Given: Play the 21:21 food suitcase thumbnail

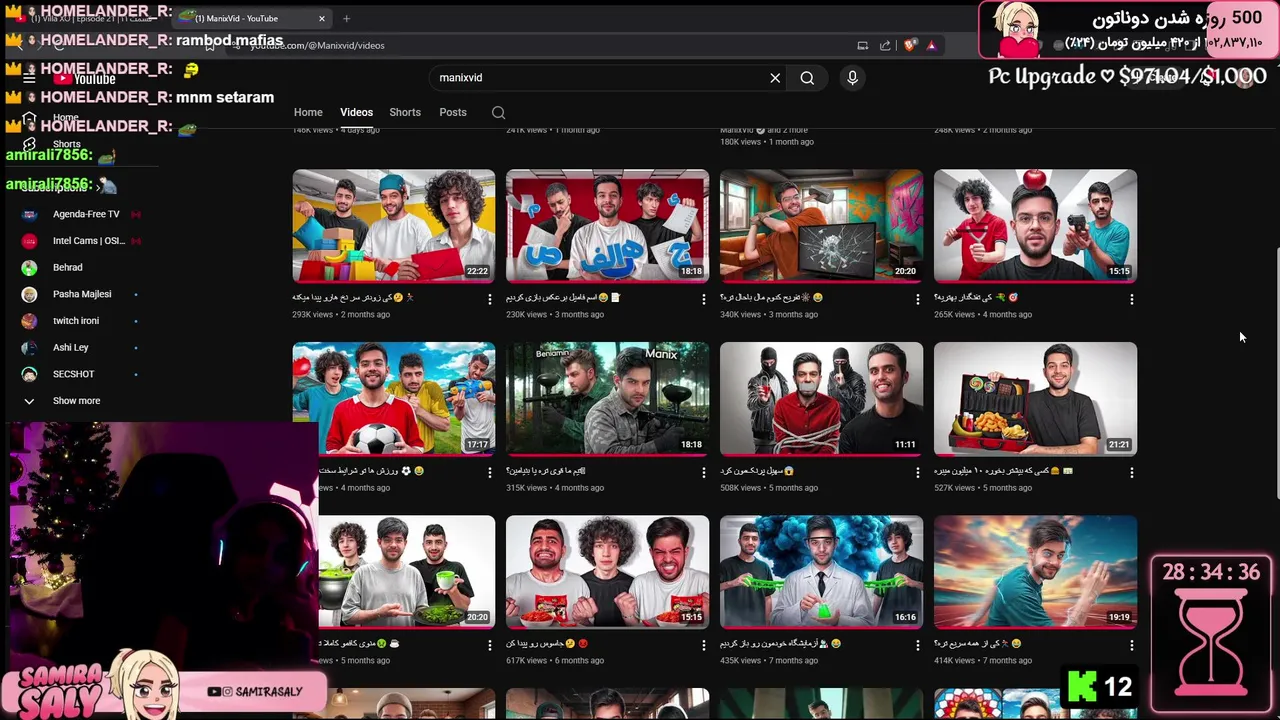Looking at the screenshot, I should coord(1035,399).
